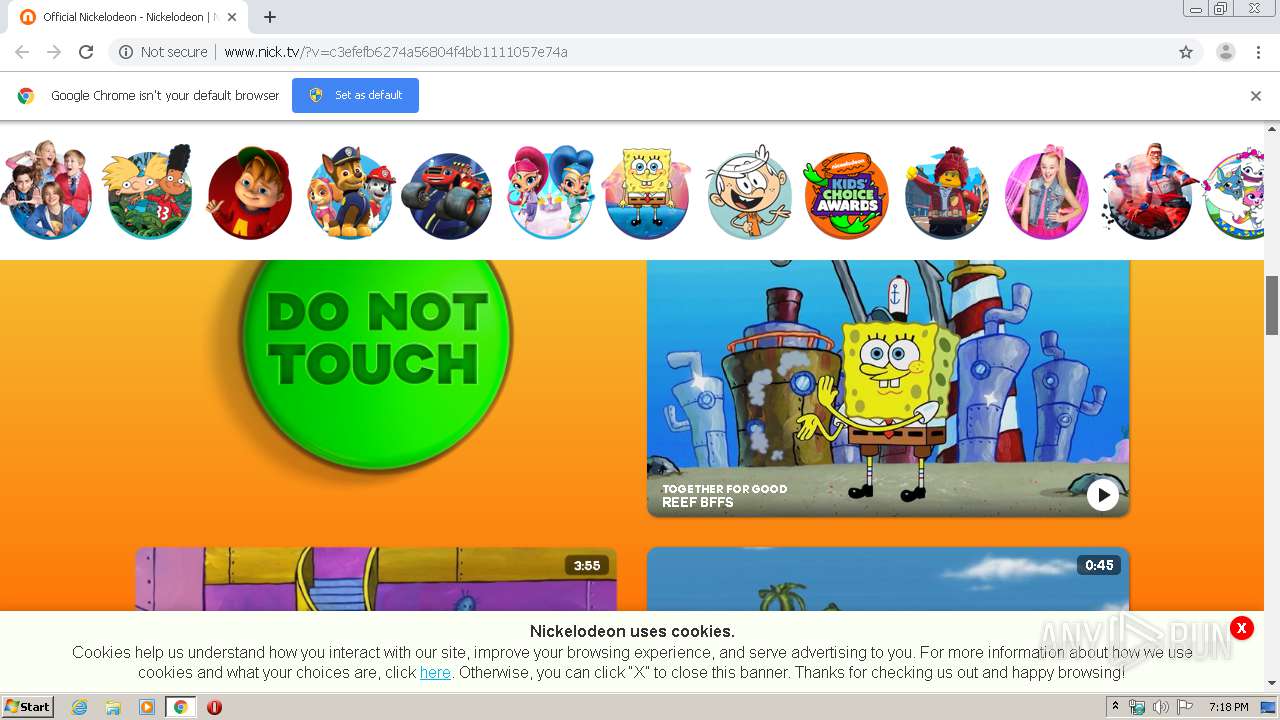Close the cookie banner with red X
Screen dimensions: 1280x720
[1241, 628]
